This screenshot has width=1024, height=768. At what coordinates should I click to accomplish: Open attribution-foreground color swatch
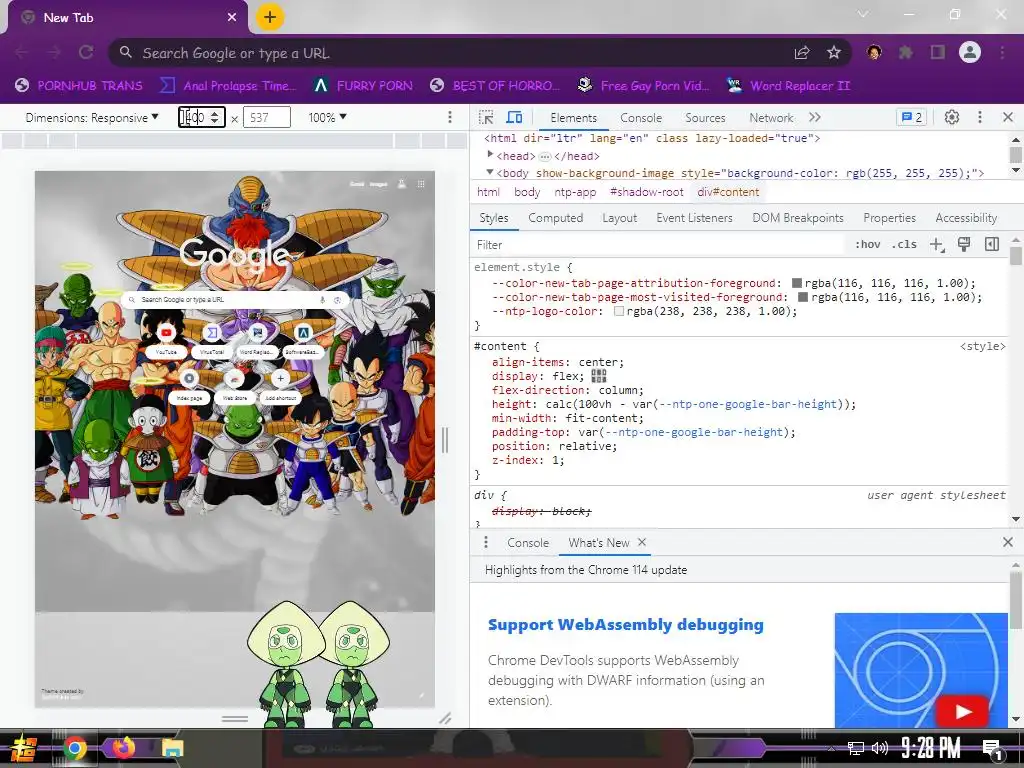[x=797, y=283]
